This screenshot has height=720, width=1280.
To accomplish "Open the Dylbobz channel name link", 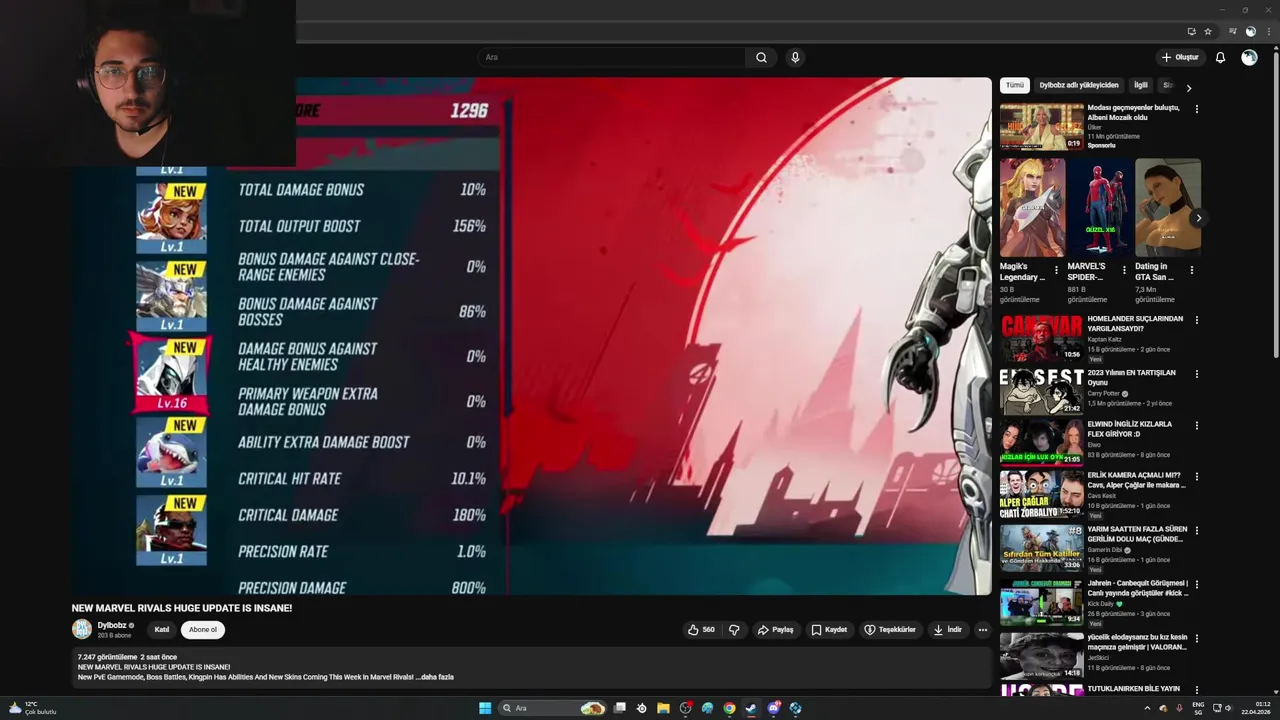I will [112, 625].
